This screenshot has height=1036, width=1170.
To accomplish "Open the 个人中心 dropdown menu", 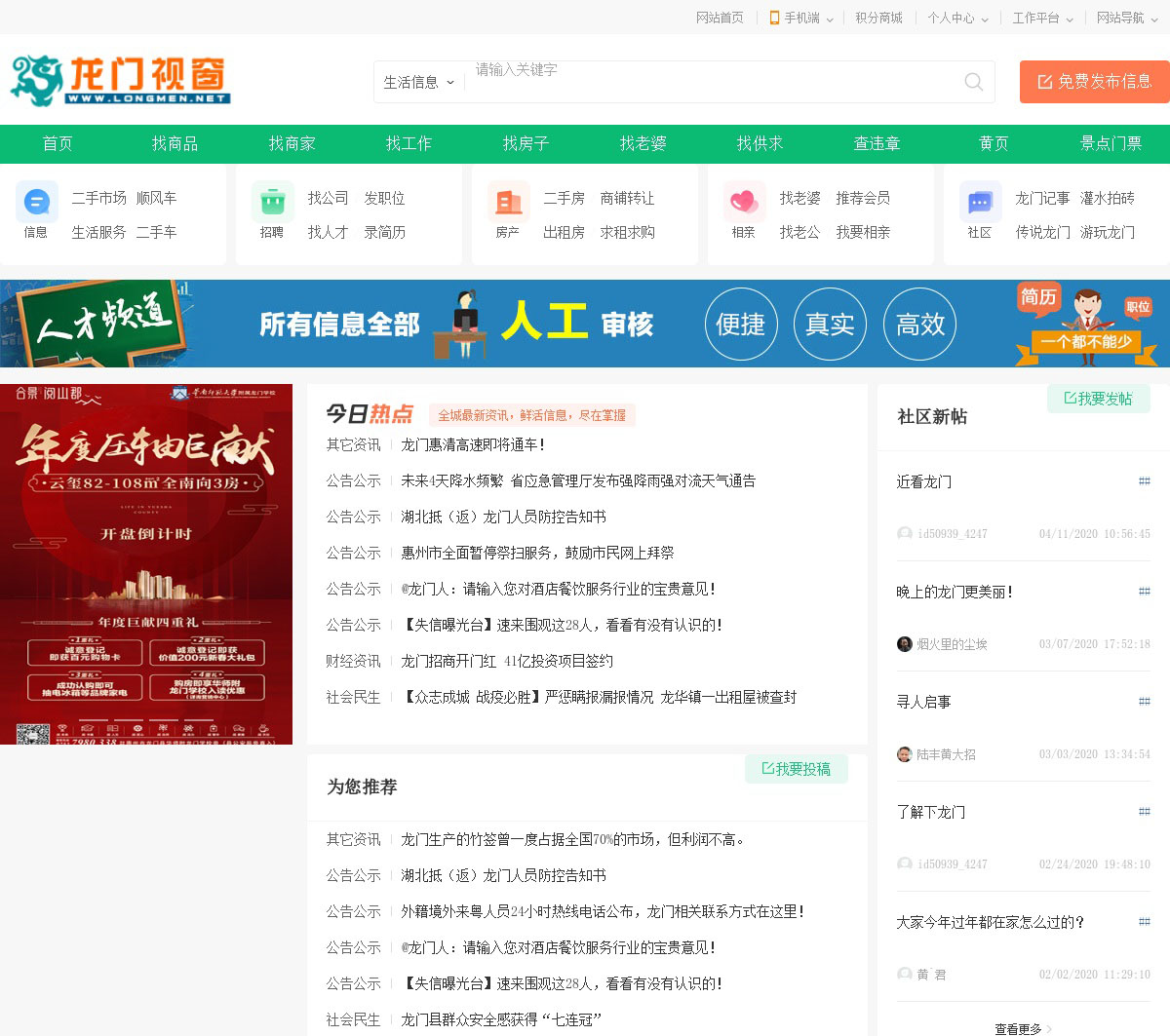I will [957, 18].
